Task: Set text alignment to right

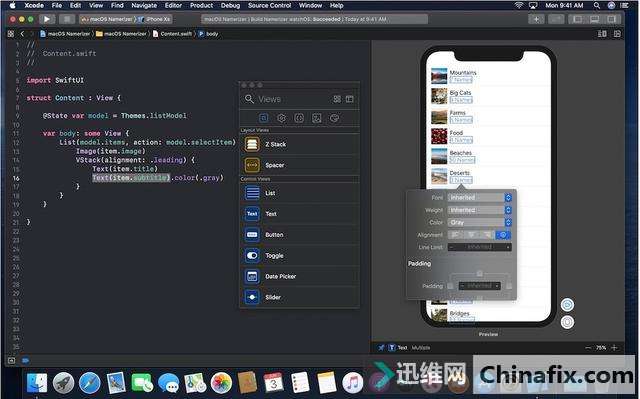Action: tap(487, 235)
